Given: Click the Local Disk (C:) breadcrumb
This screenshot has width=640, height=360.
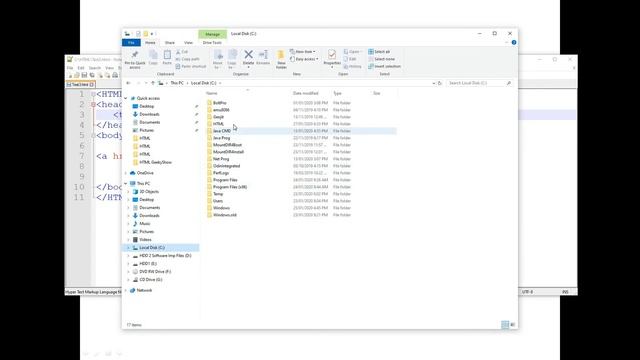Looking at the screenshot, I should 203,83.
